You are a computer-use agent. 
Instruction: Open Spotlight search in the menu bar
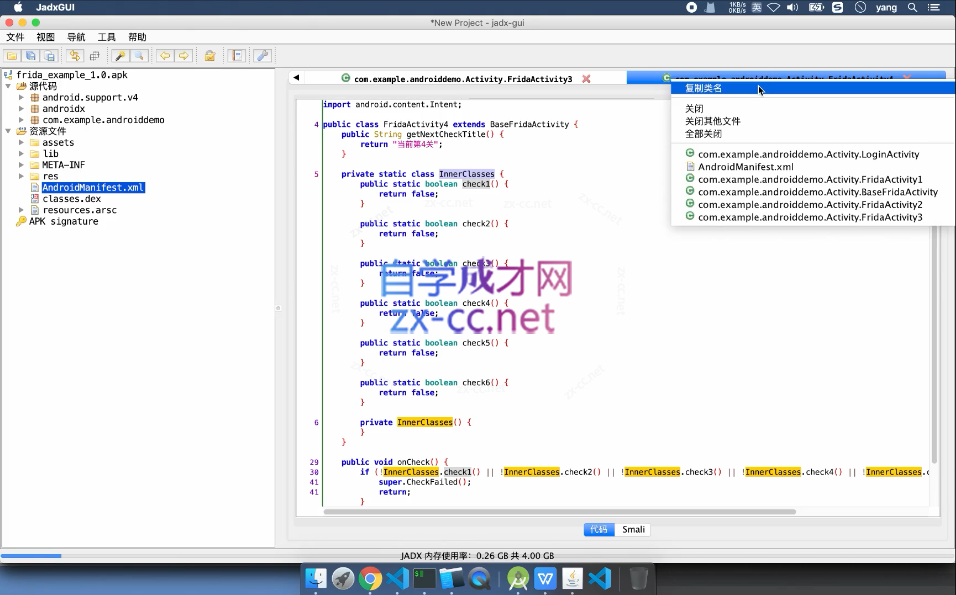(912, 7)
